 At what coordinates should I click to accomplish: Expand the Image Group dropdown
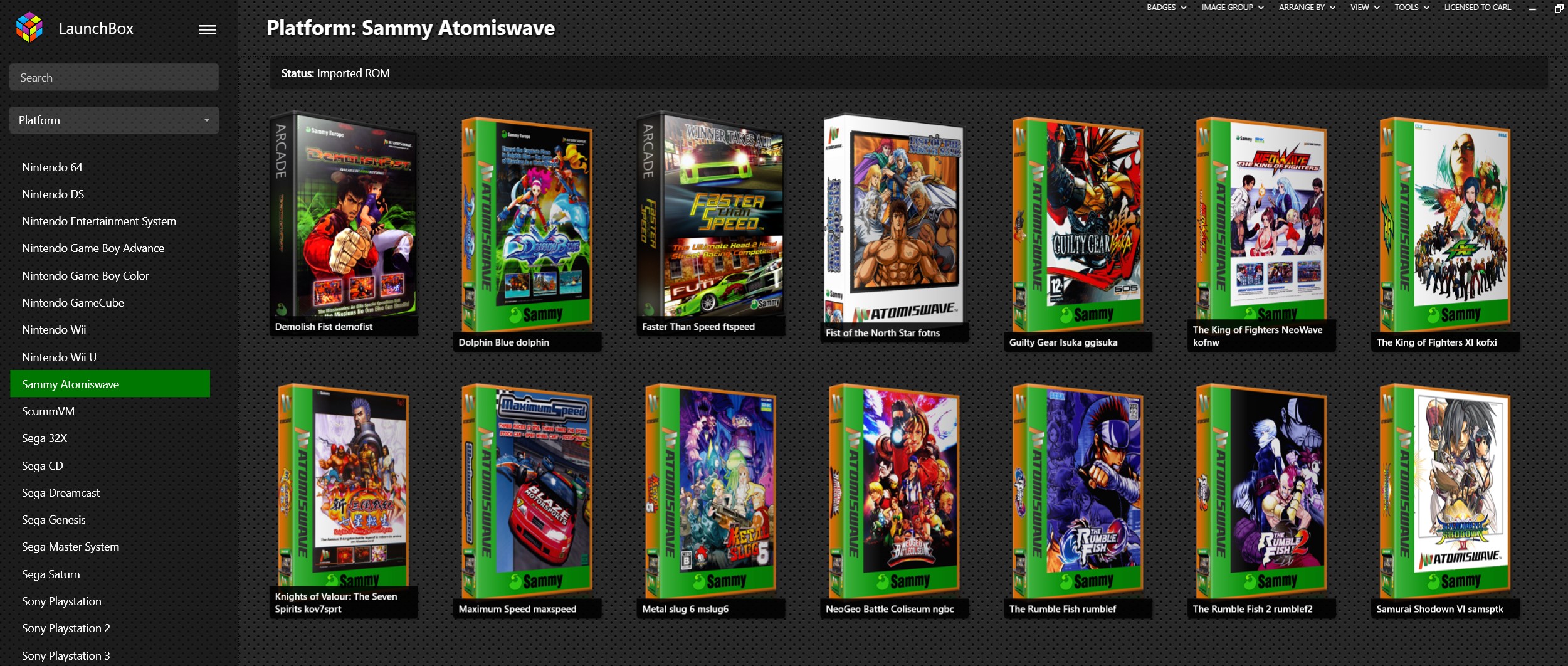pyautogui.click(x=1232, y=8)
